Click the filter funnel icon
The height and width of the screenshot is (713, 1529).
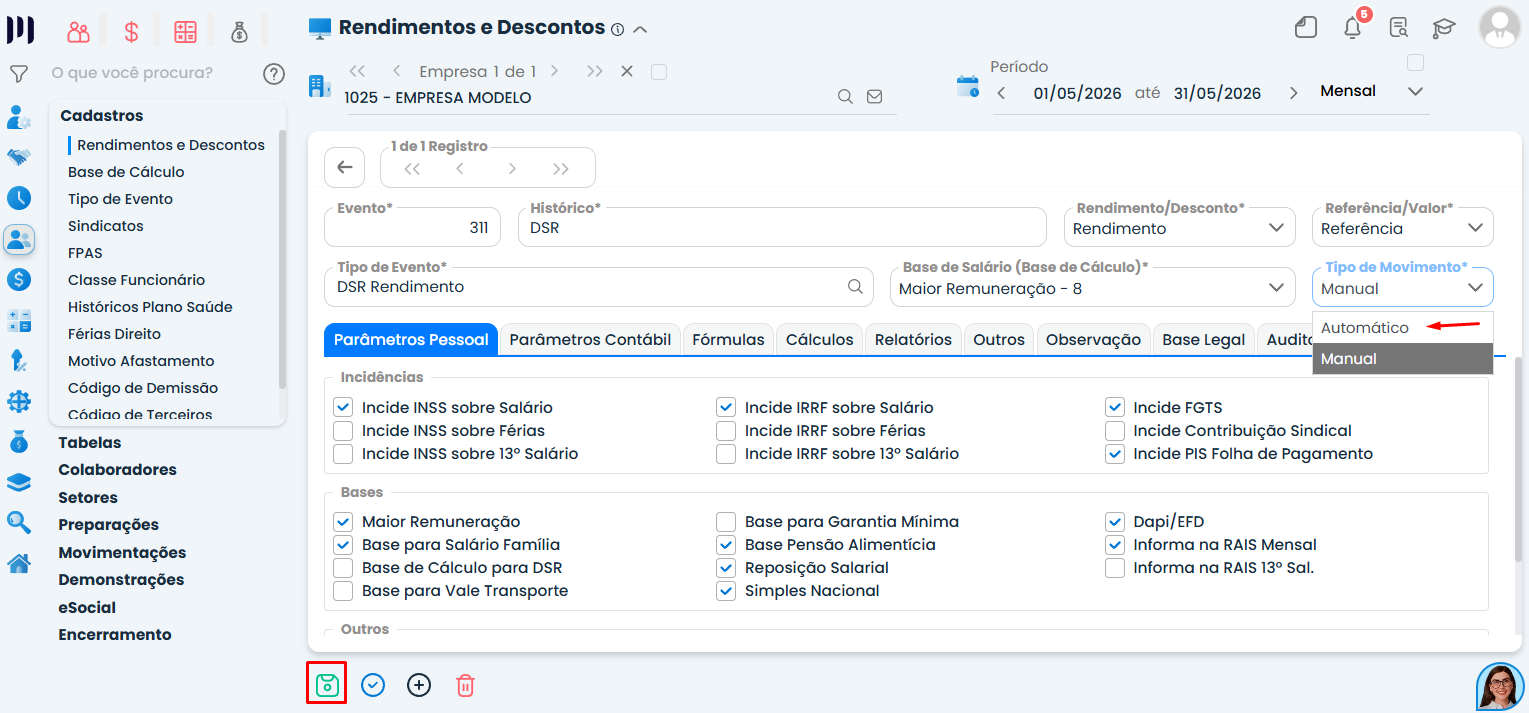pyautogui.click(x=18, y=73)
